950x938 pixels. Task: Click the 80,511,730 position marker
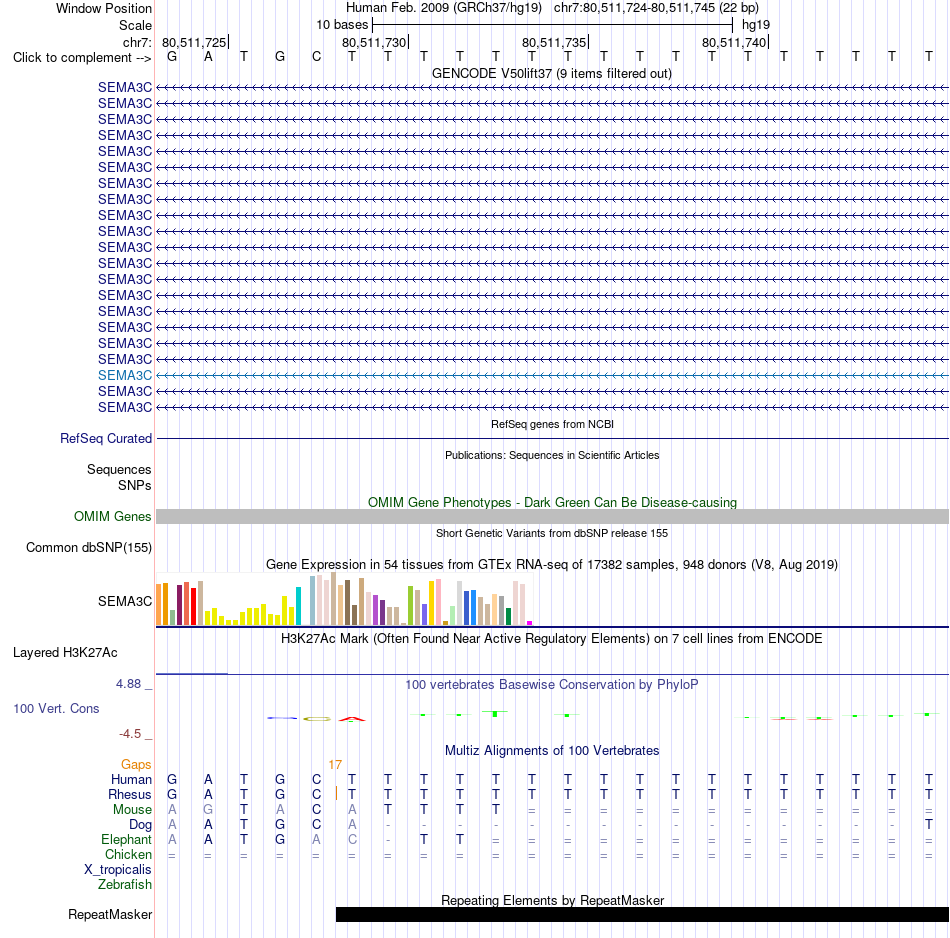(374, 42)
